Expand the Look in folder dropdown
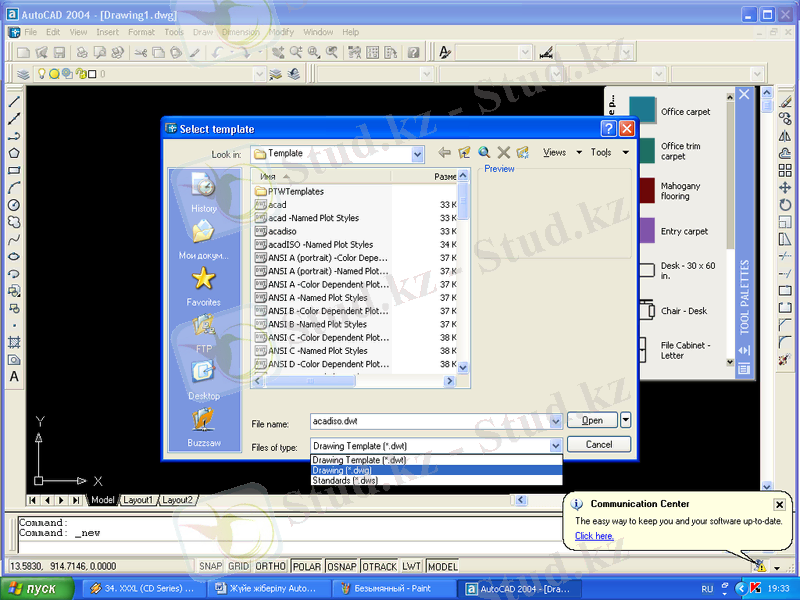Image resolution: width=800 pixels, height=600 pixels. [x=418, y=154]
